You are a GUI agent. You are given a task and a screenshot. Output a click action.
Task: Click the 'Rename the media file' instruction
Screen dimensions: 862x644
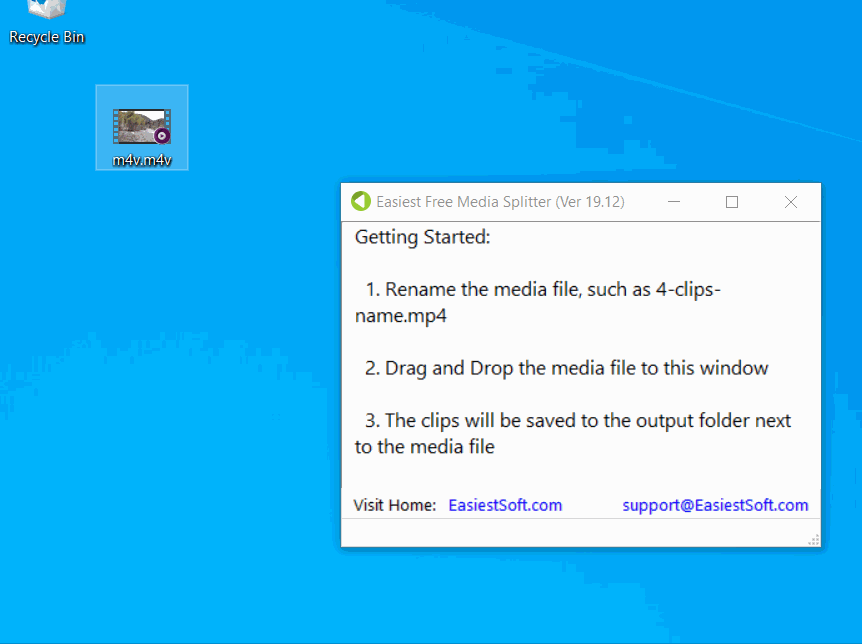[538, 302]
